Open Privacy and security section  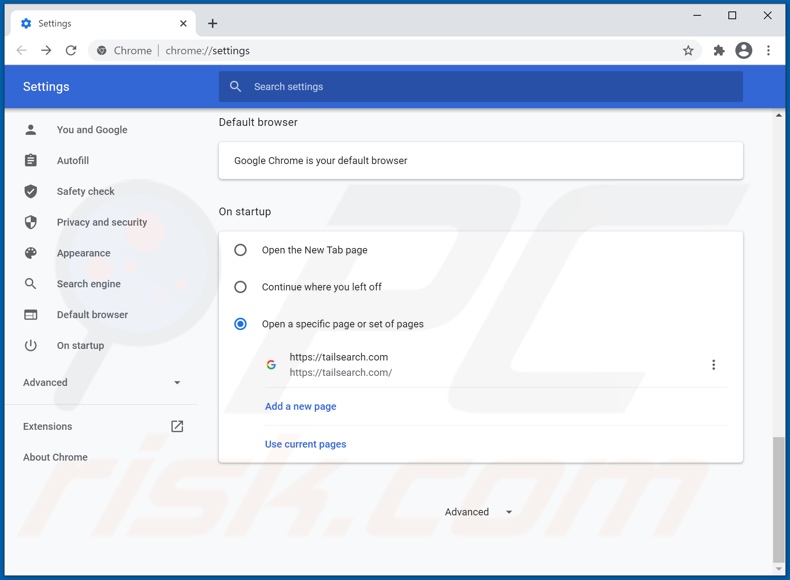coord(101,222)
